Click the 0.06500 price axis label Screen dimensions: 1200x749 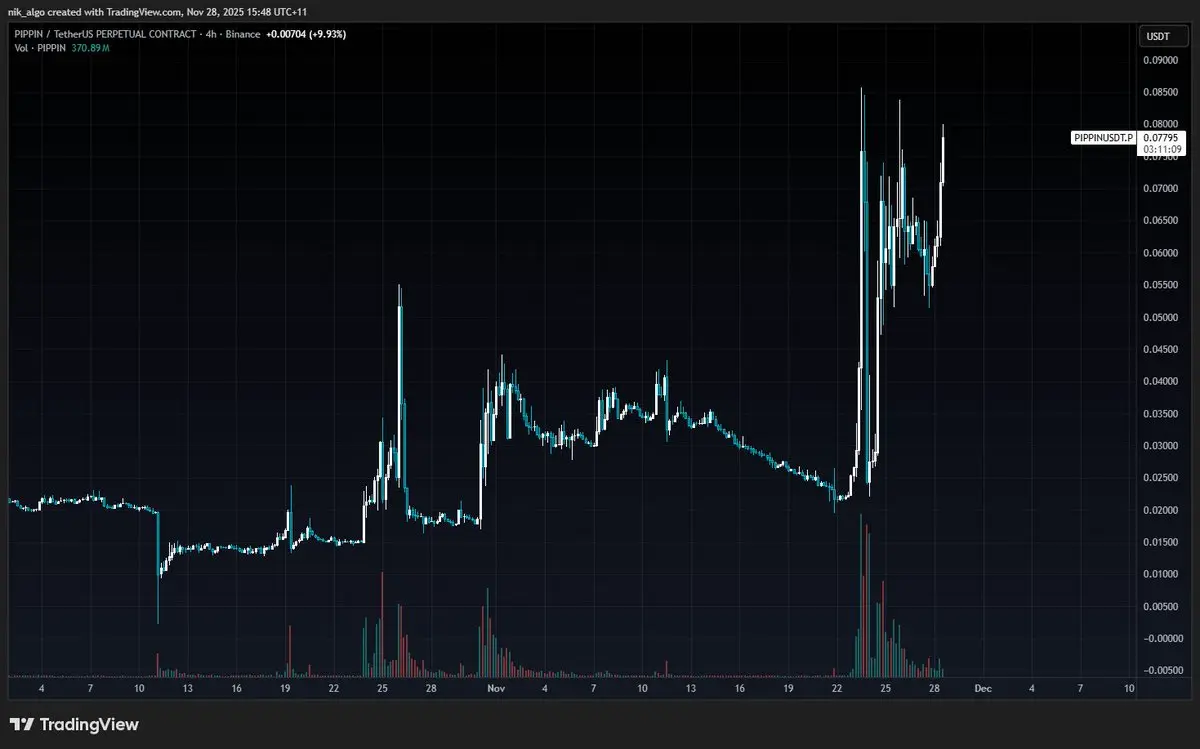click(1162, 220)
